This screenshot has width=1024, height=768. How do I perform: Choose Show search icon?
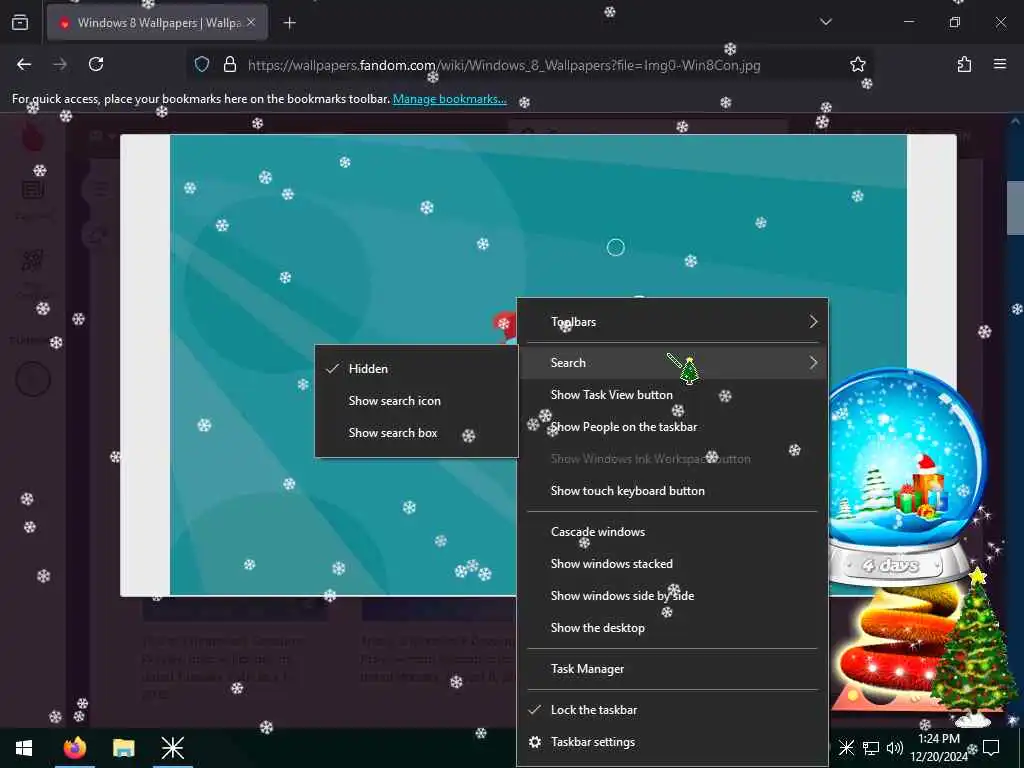point(417,401)
